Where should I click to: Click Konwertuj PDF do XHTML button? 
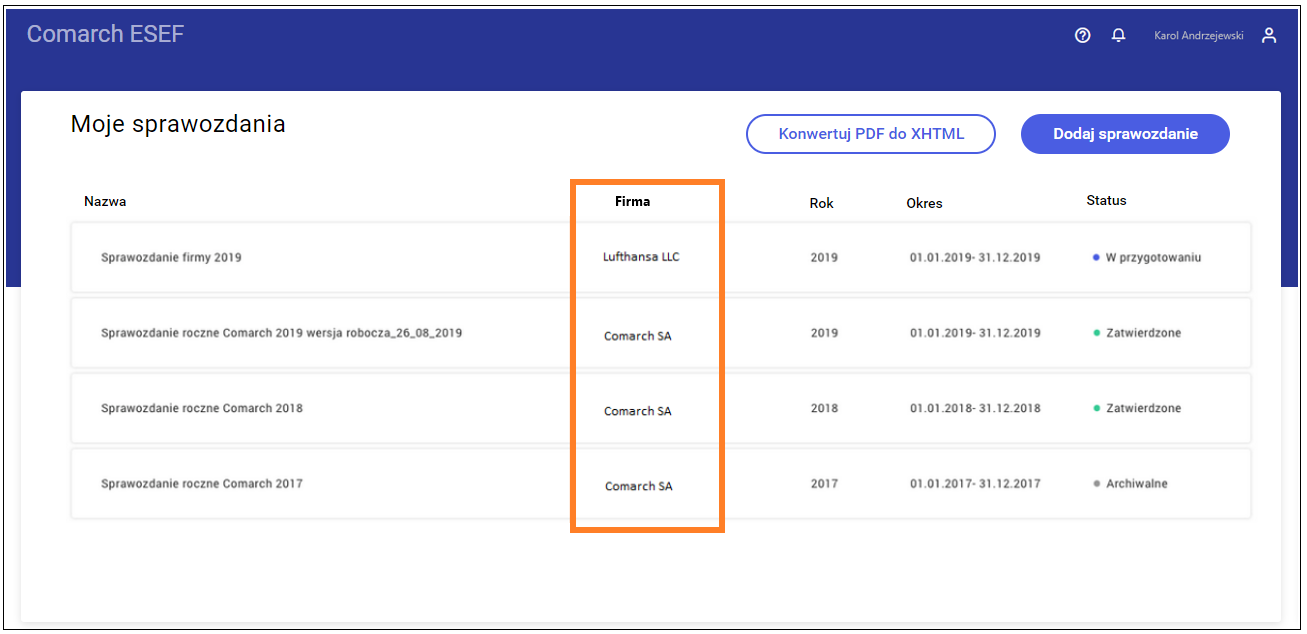[871, 134]
